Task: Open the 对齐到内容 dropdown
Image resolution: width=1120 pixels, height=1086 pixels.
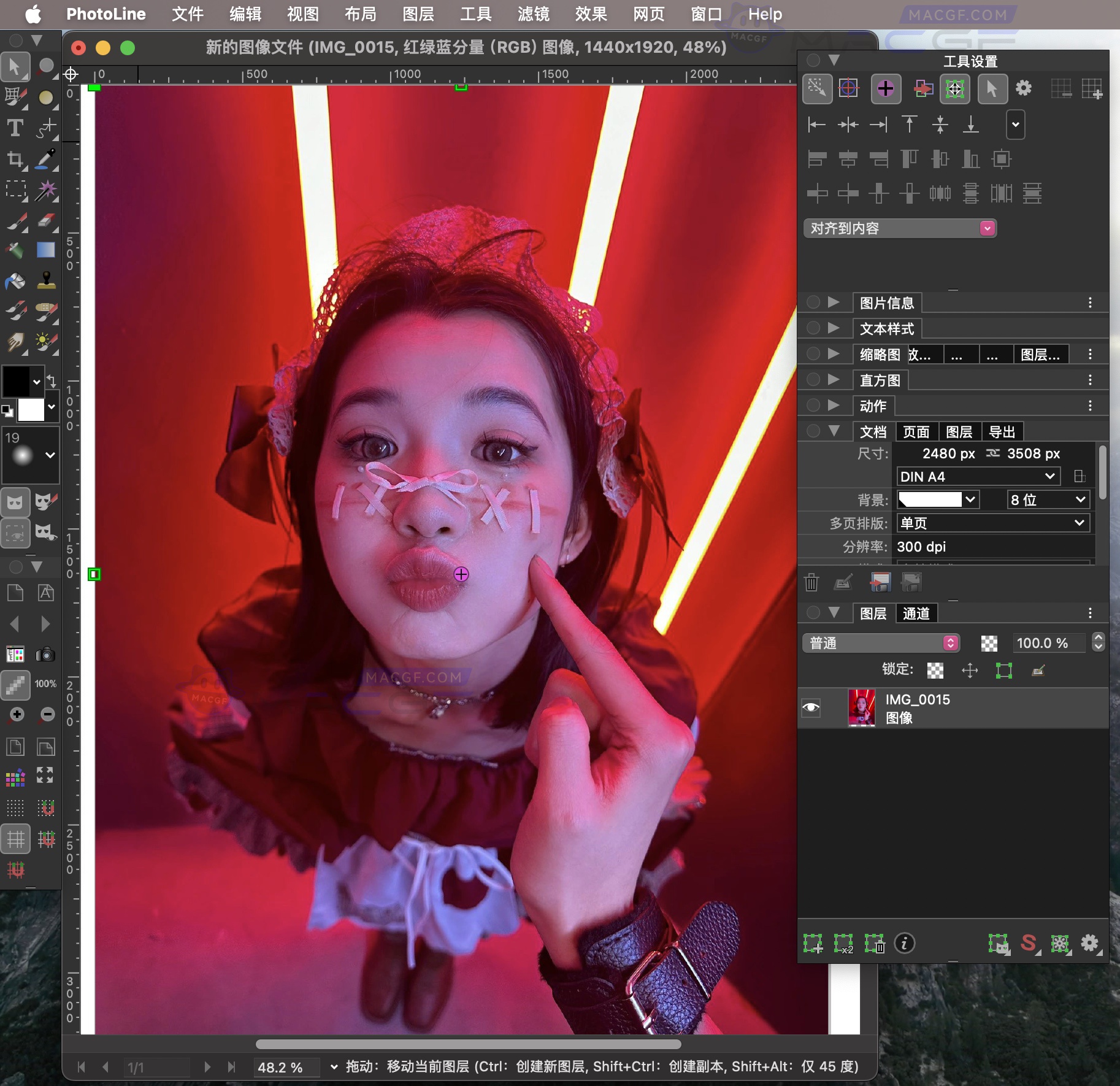Action: [900, 228]
